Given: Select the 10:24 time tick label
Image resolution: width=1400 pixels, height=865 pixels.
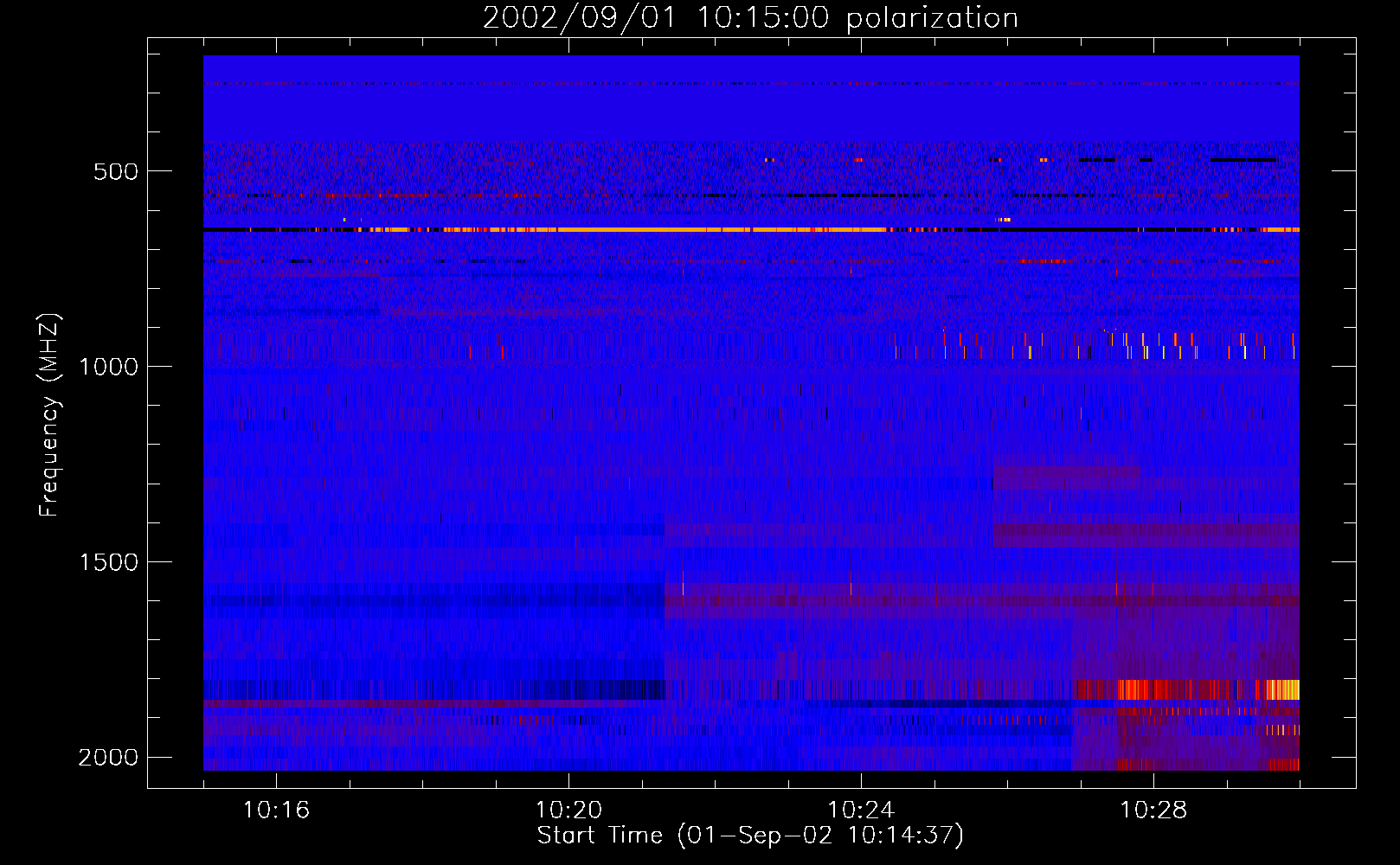Looking at the screenshot, I should [x=861, y=811].
